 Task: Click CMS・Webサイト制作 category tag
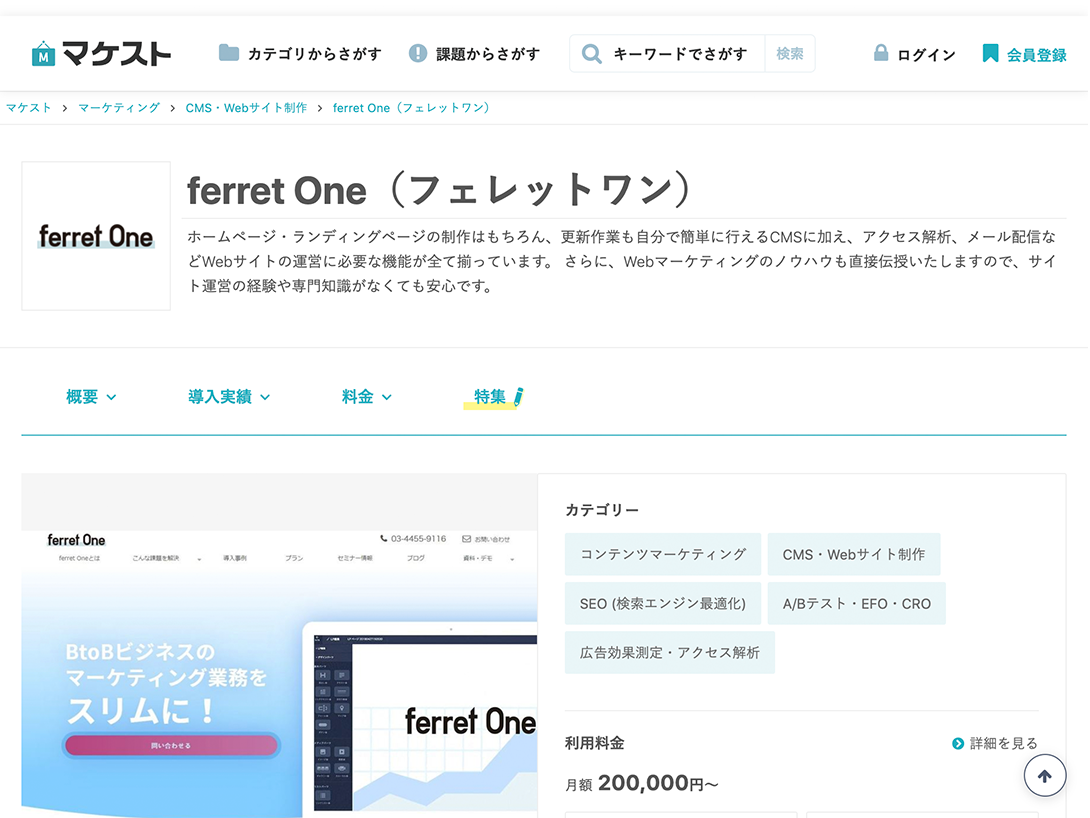coord(854,554)
